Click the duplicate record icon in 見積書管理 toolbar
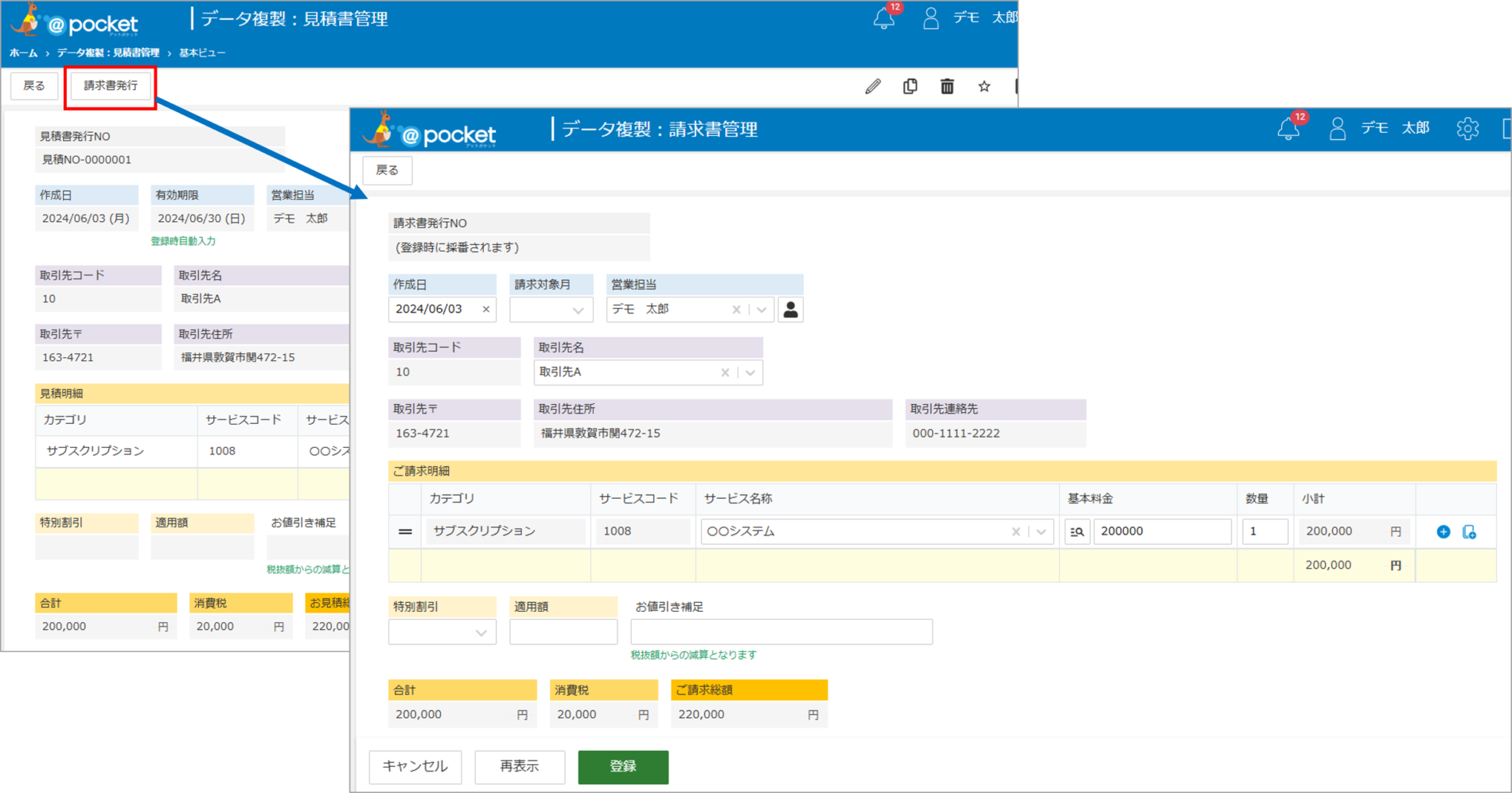 tap(910, 86)
